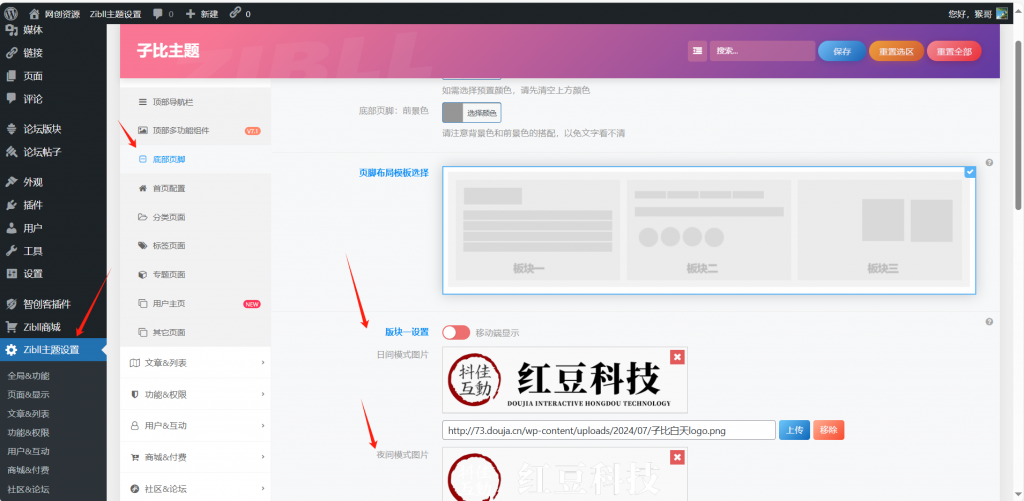The width and height of the screenshot is (1024, 501).
Task: Expand the 功能&权限 settings group
Action: pos(195,394)
